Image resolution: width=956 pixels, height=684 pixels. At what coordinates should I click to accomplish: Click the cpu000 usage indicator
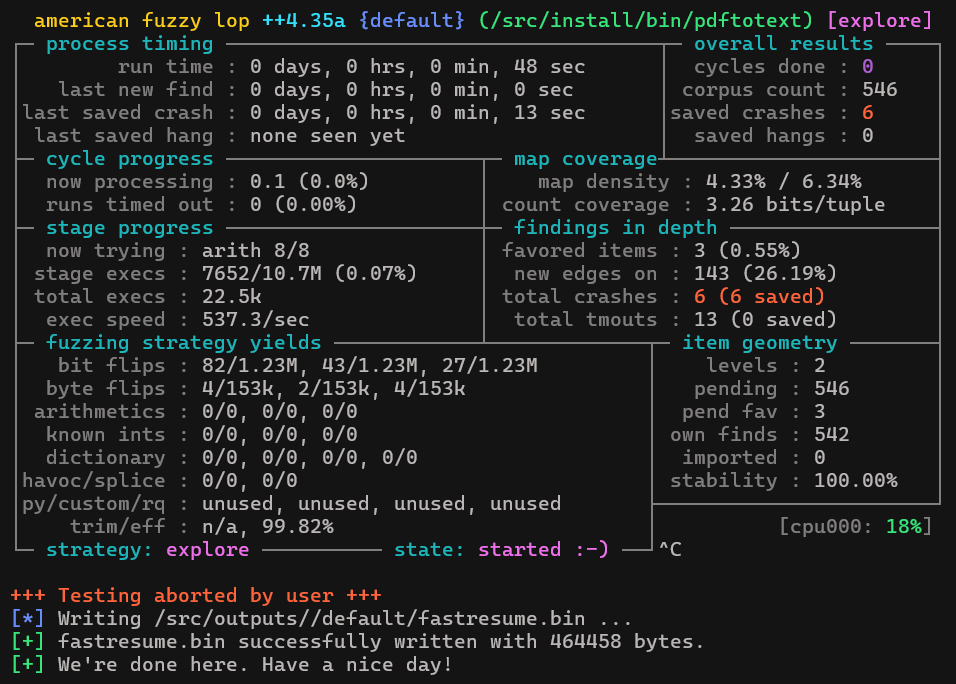click(x=855, y=526)
